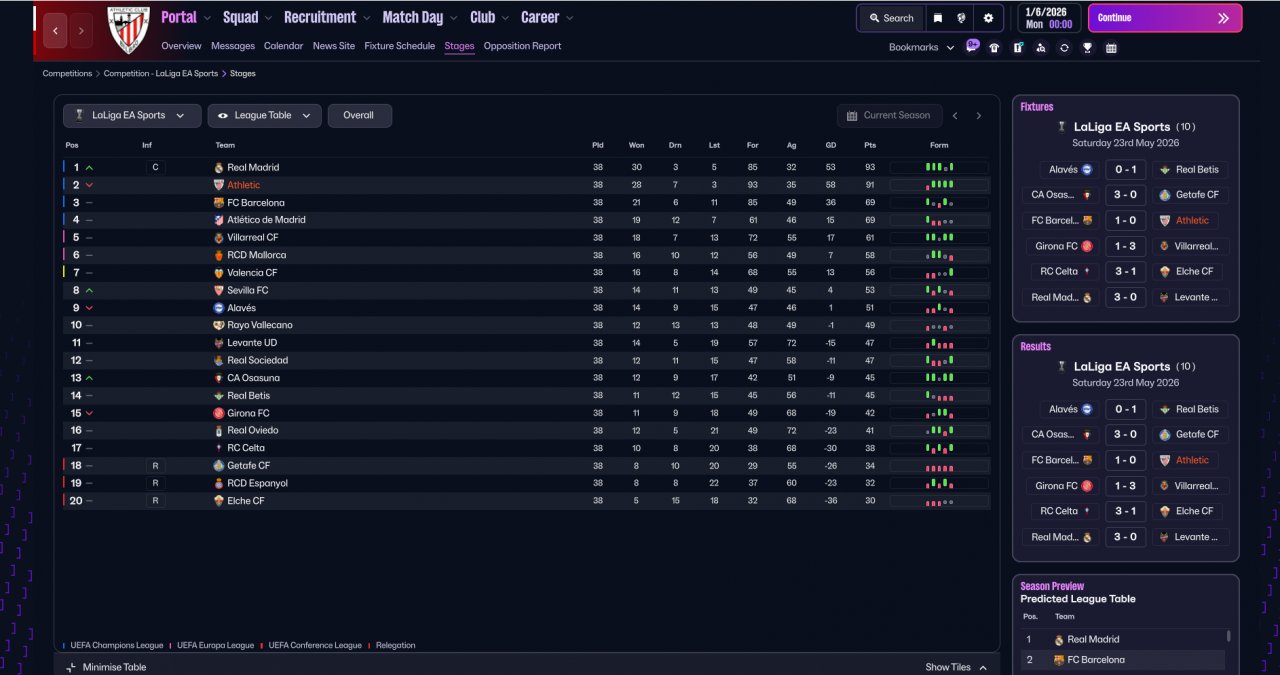1280x675 pixels.
Task: Go to next season with right chevron
Action: coord(979,116)
